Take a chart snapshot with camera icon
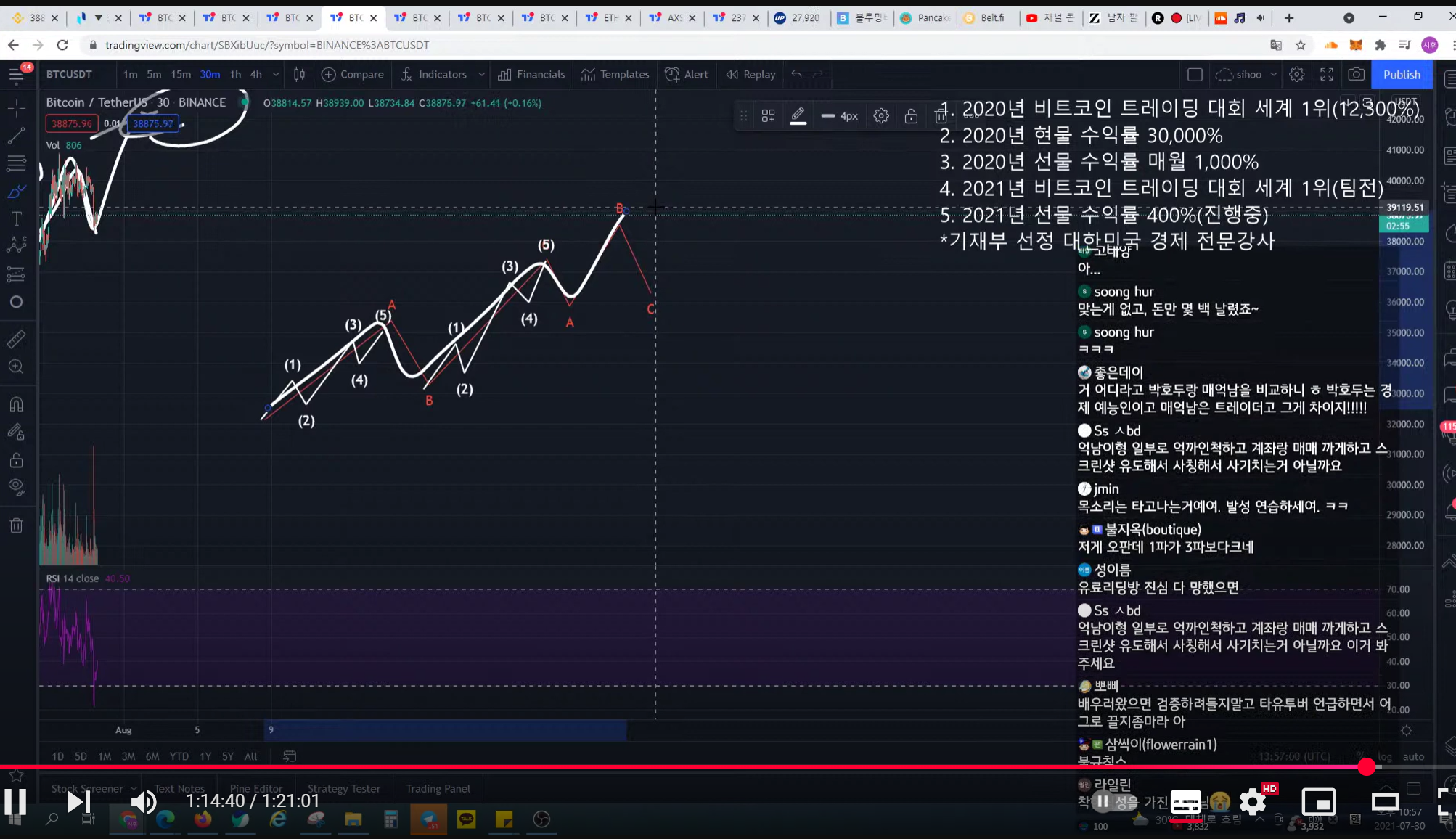This screenshot has width=1456, height=839. (1356, 74)
